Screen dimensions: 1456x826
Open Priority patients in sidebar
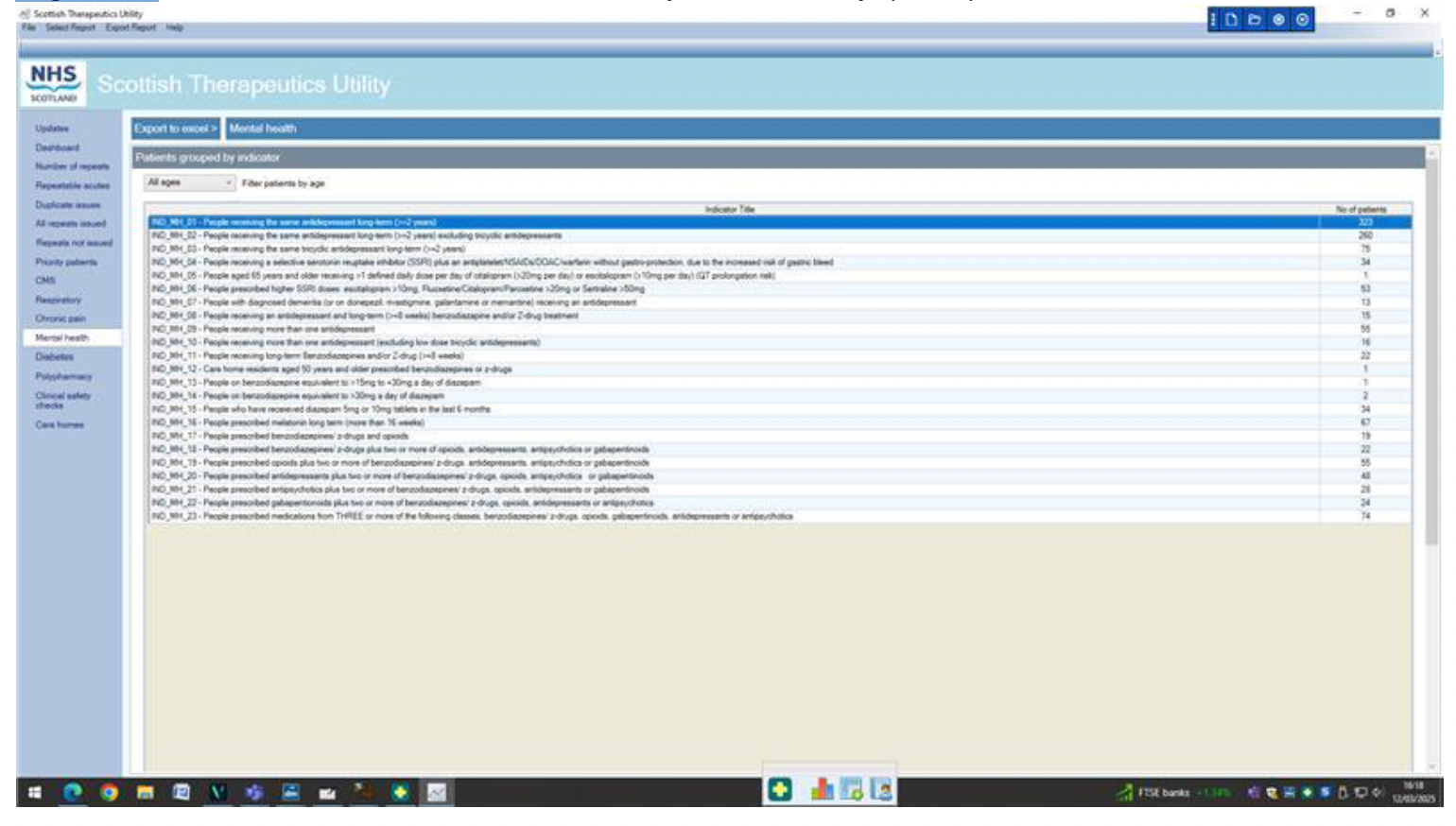66,262
